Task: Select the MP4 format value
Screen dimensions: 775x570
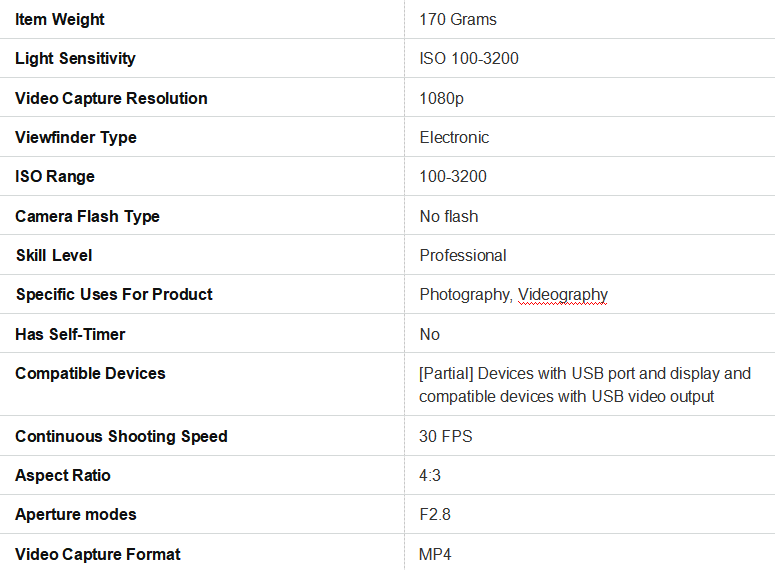Action: 436,554
